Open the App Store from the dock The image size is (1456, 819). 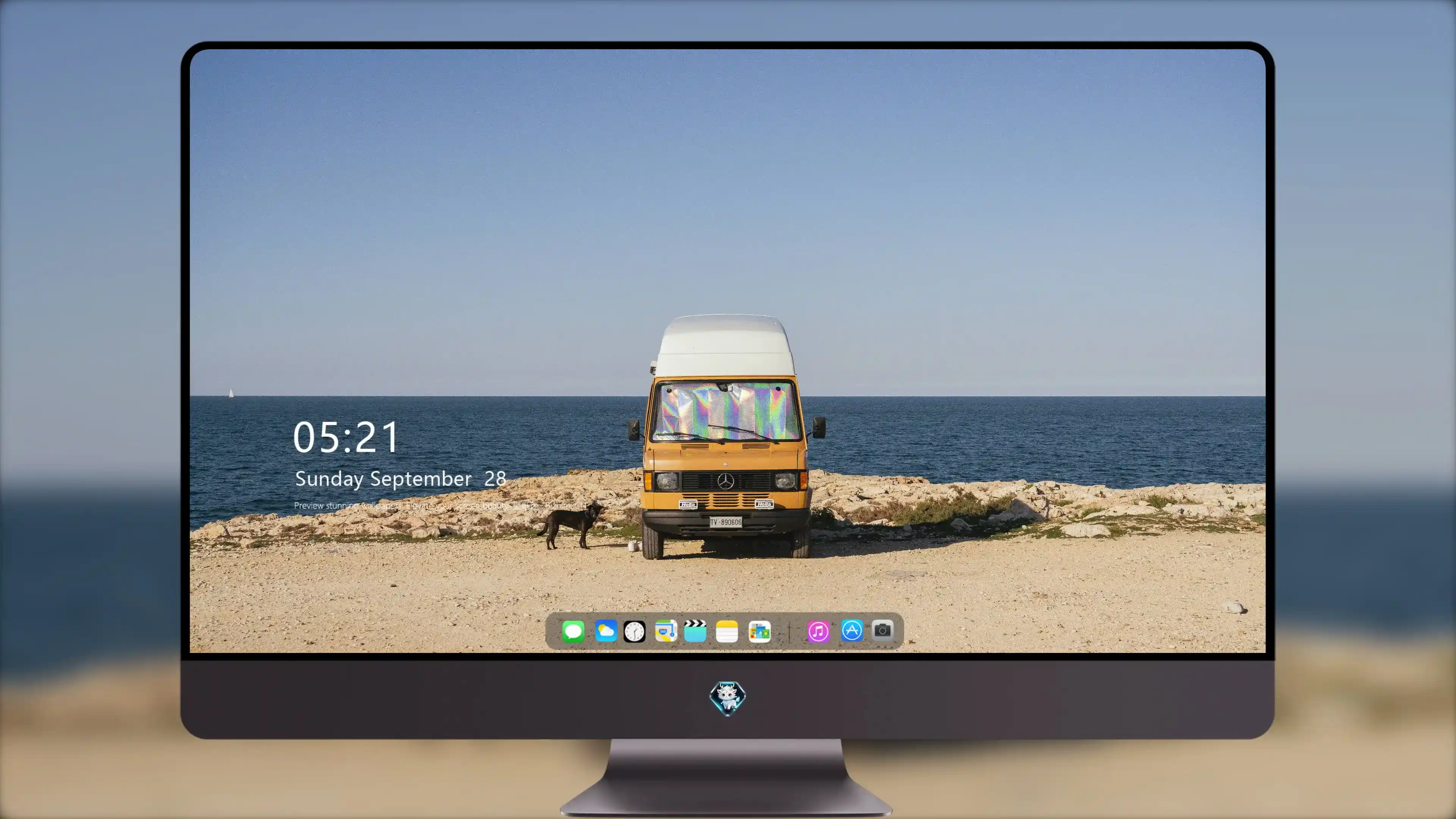[852, 630]
